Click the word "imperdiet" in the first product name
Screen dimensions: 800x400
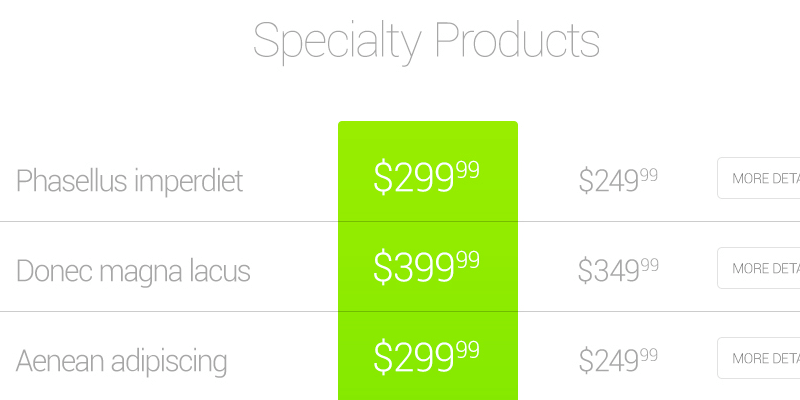pos(189,181)
